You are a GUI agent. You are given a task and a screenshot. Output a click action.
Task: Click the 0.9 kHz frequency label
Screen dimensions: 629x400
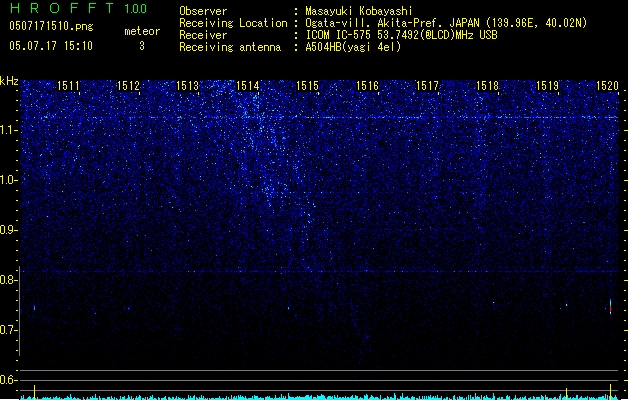pyautogui.click(x=8, y=230)
